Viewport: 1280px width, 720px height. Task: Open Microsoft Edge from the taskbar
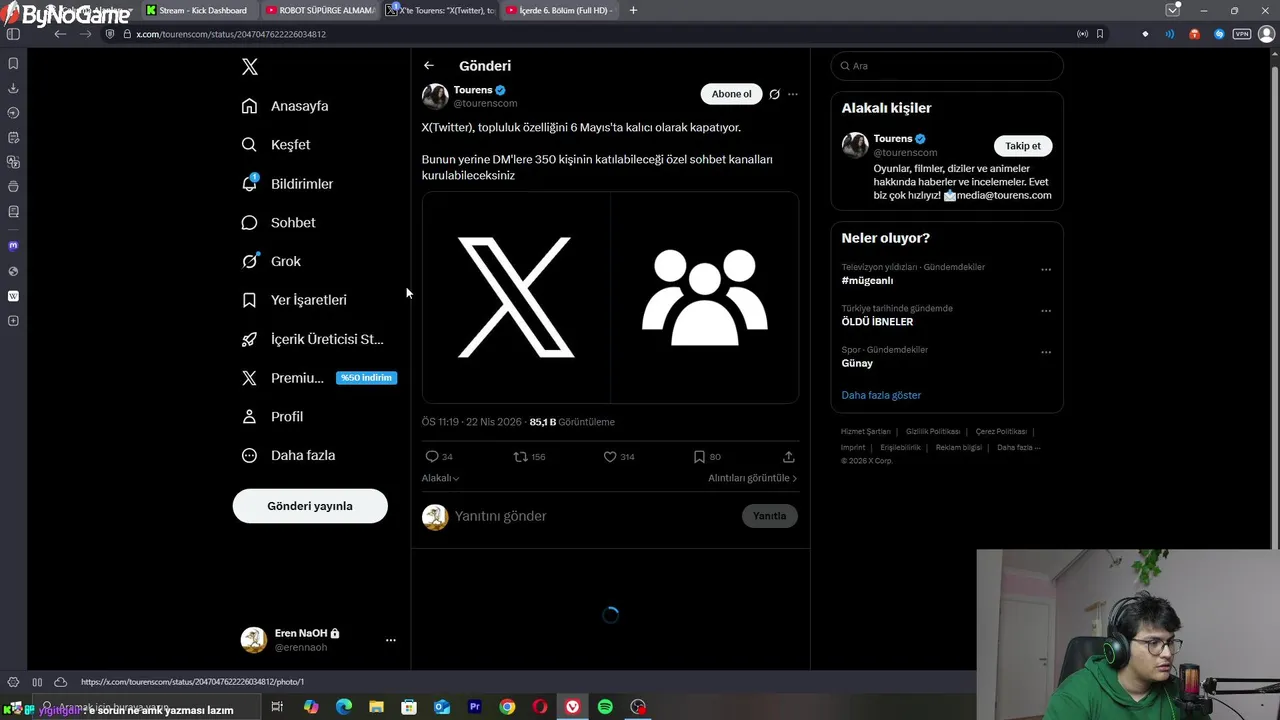click(x=344, y=707)
